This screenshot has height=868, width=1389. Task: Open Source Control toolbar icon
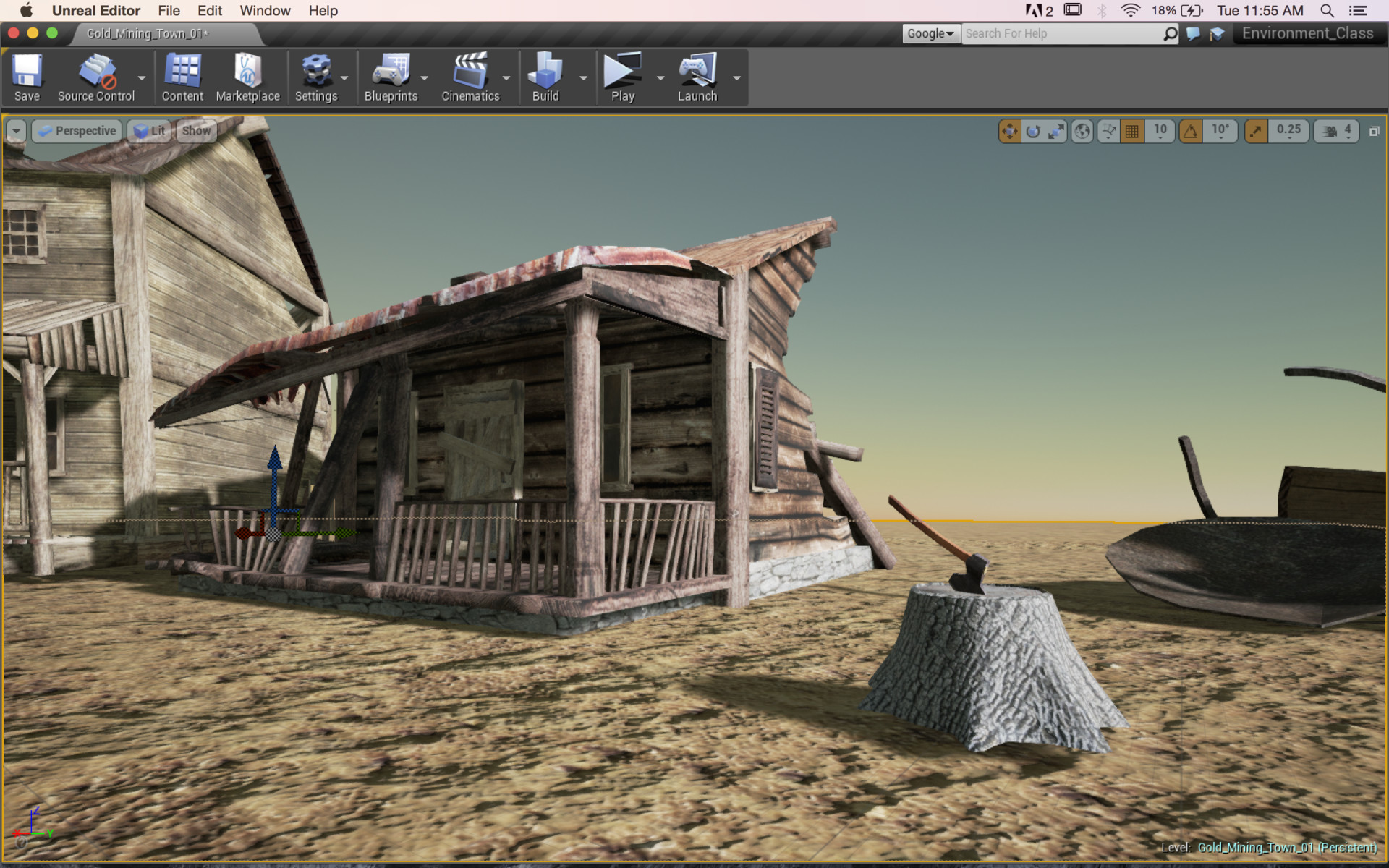96,71
